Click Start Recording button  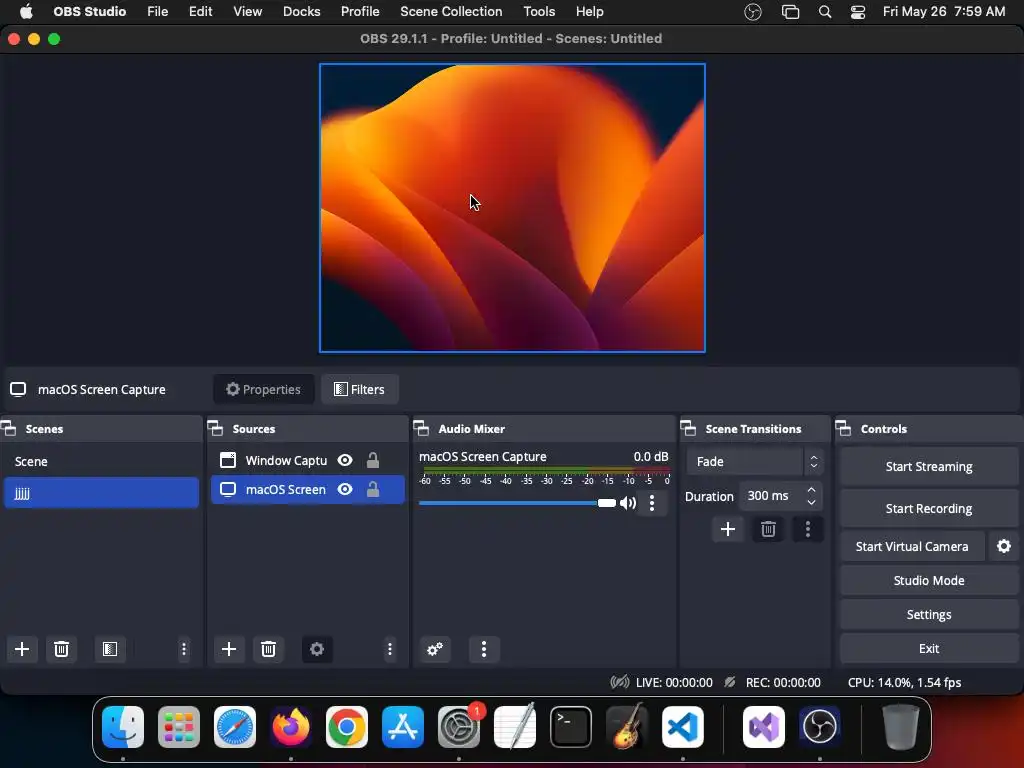pyautogui.click(x=928, y=508)
